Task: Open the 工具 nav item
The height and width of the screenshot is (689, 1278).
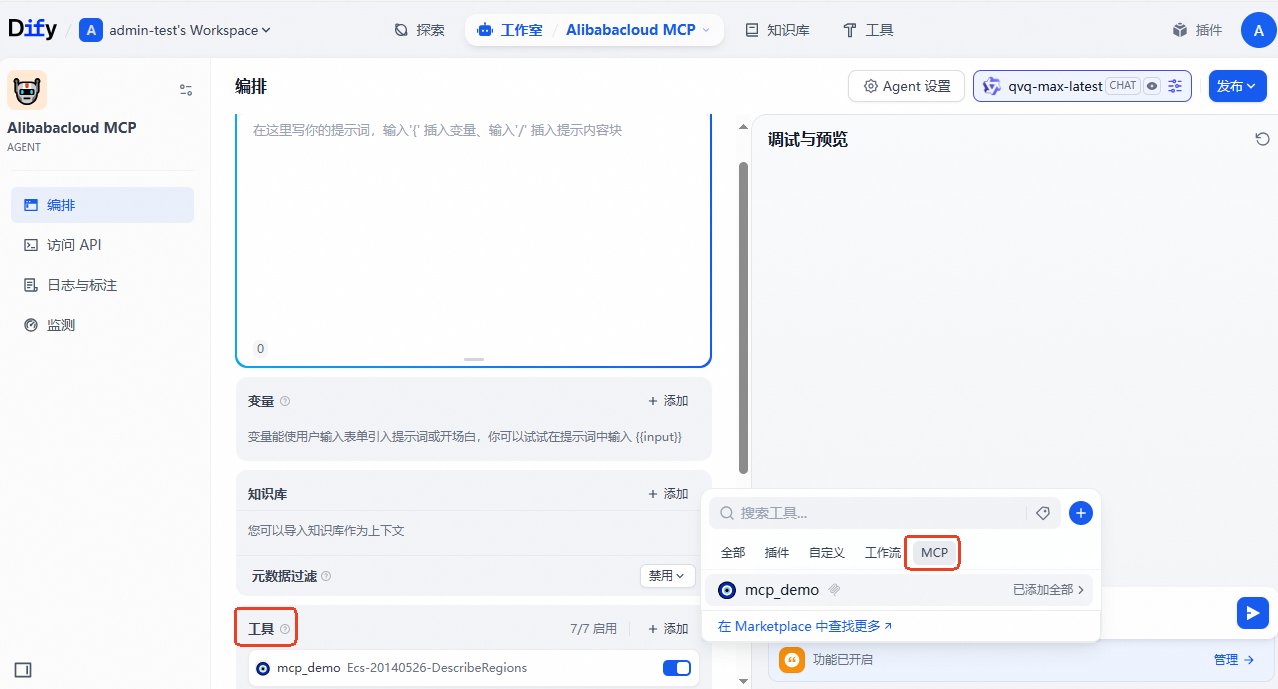Action: coord(868,30)
